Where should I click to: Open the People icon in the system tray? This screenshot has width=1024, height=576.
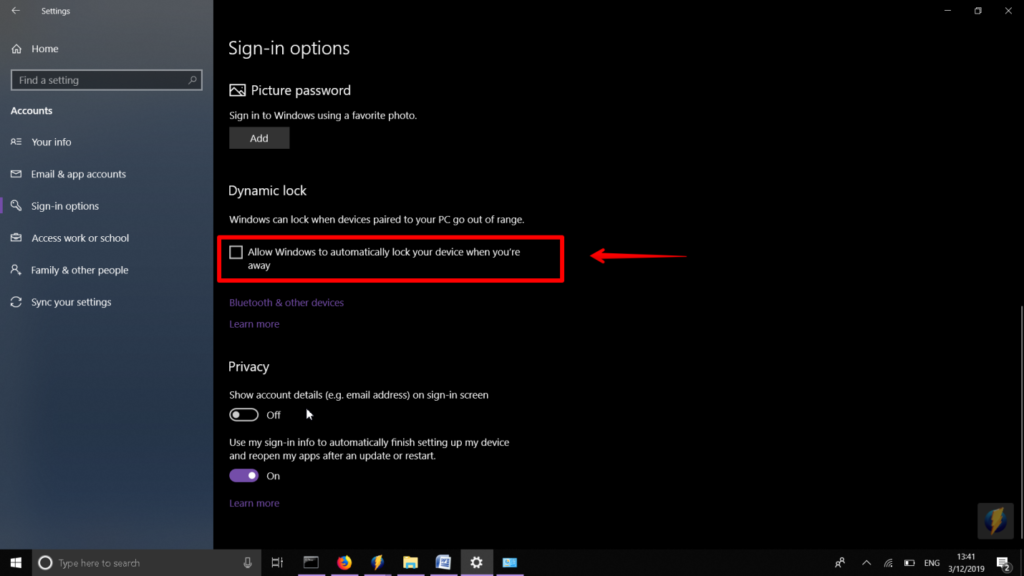tap(840, 562)
